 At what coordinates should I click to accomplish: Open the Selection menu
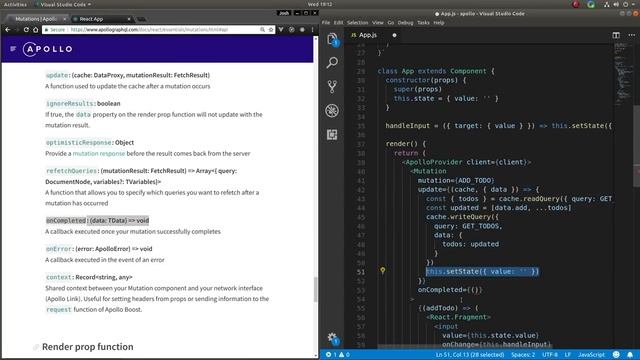tap(358, 23)
